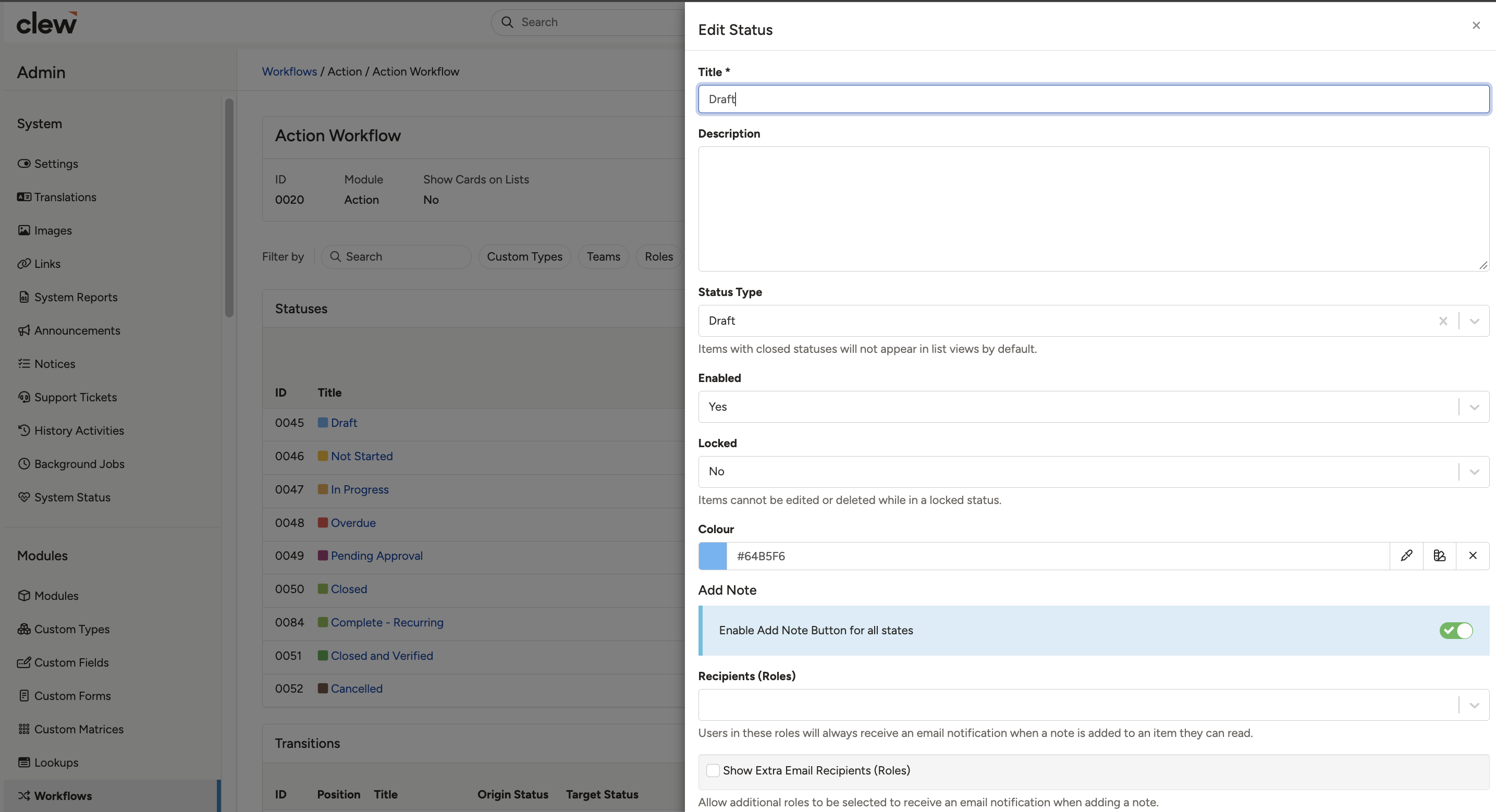Expand the Recipients (Roles) dropdown
The height and width of the screenshot is (812, 1496).
click(1474, 705)
